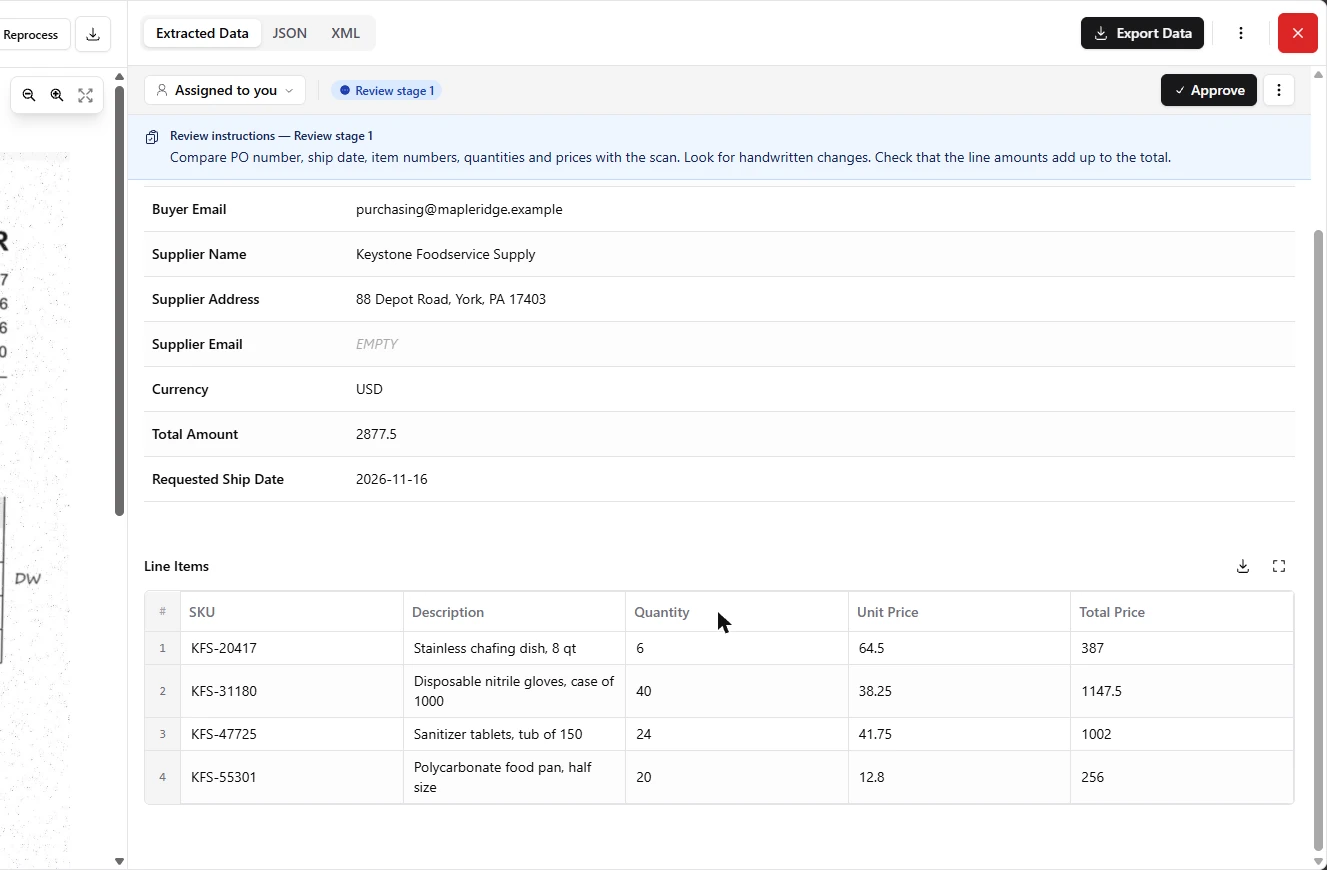
Task: Click quantity cell for Polycarbonate food pan
Action: pyautogui.click(x=737, y=777)
